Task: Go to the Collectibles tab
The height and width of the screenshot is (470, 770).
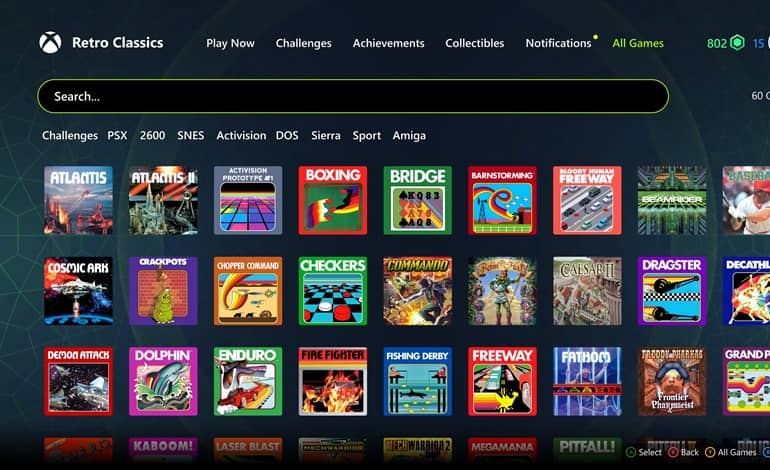Action: (475, 43)
